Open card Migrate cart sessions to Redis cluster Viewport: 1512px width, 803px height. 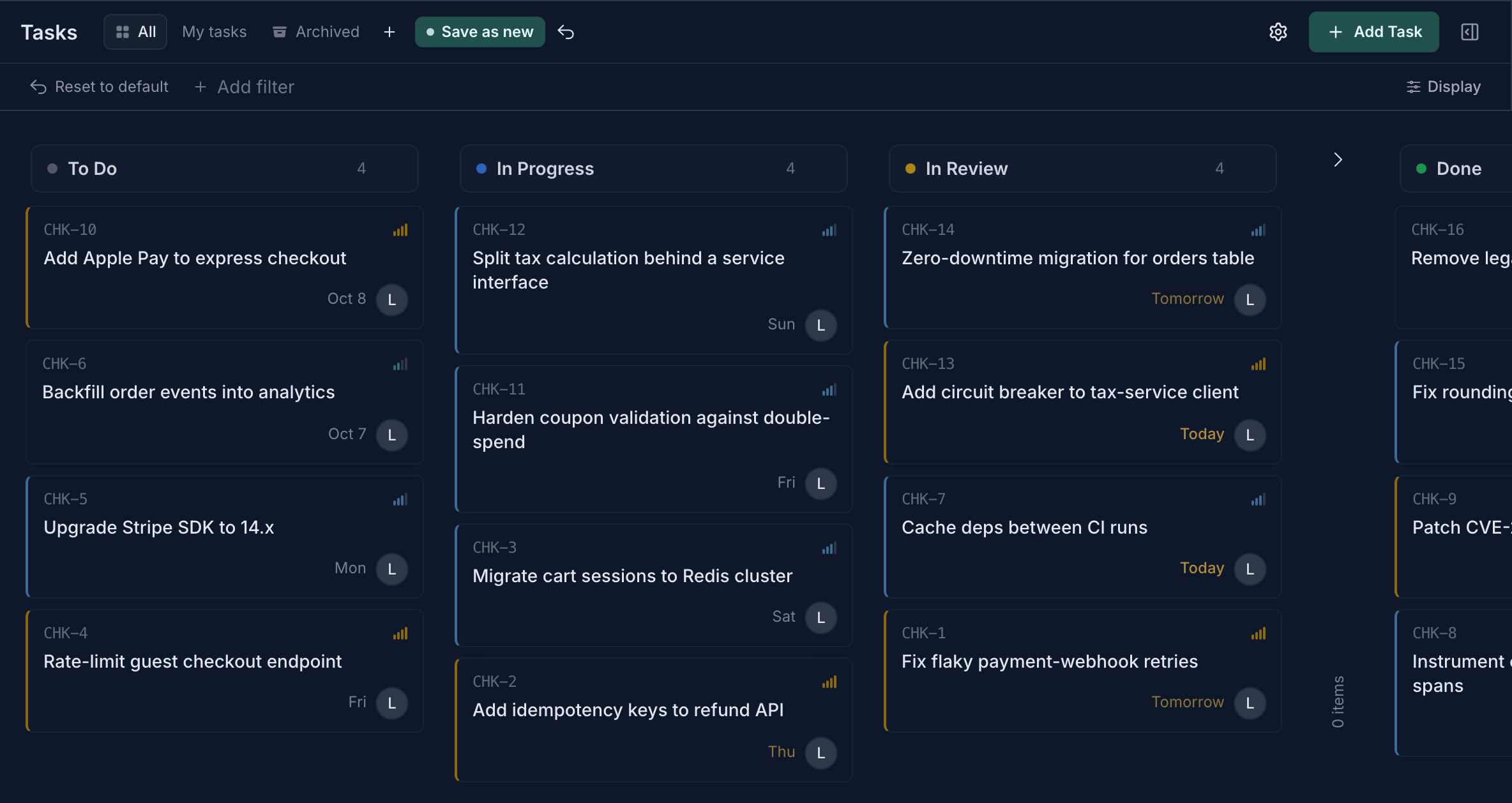pos(654,585)
